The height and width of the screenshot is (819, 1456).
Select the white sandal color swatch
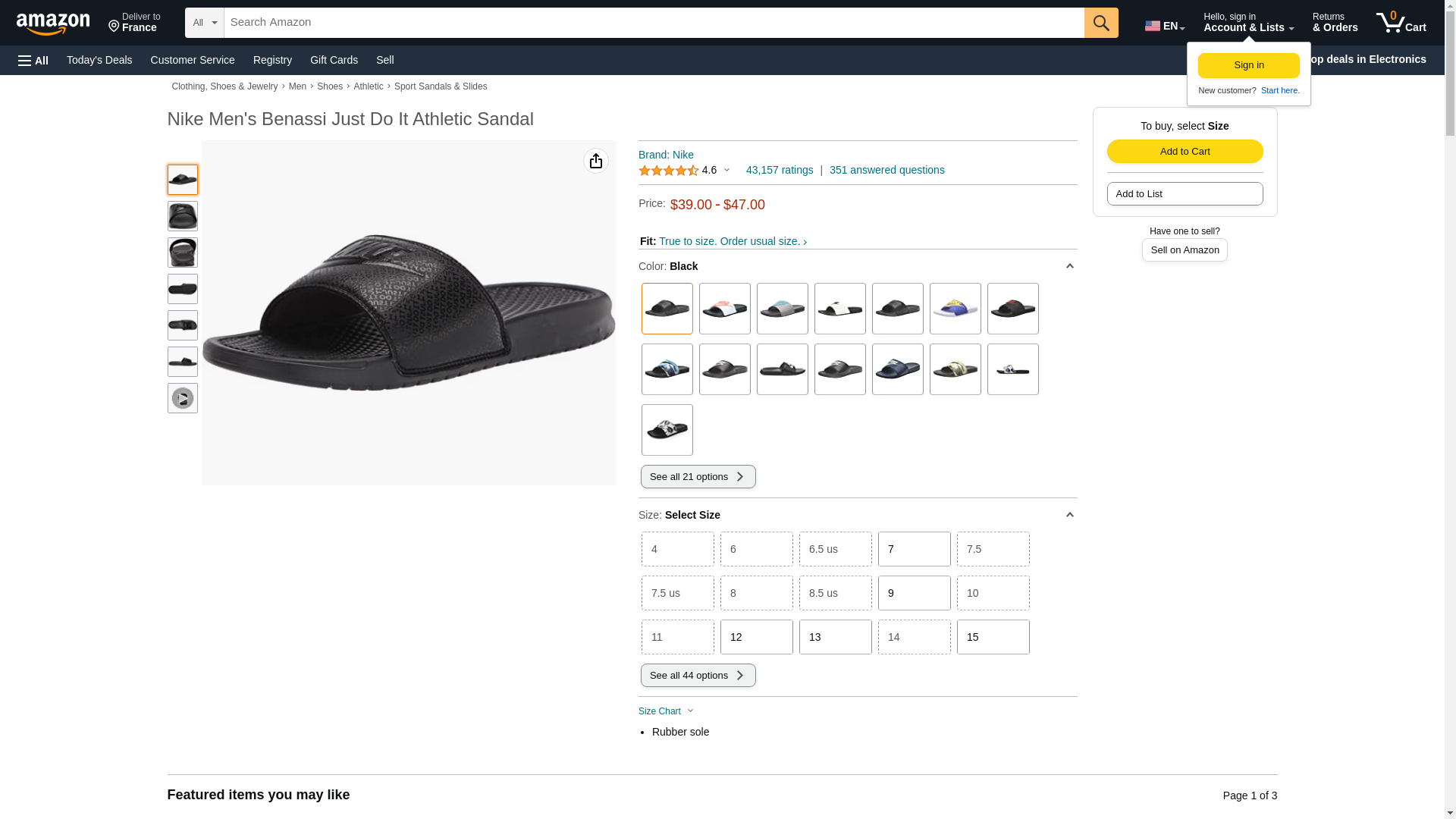tap(839, 309)
